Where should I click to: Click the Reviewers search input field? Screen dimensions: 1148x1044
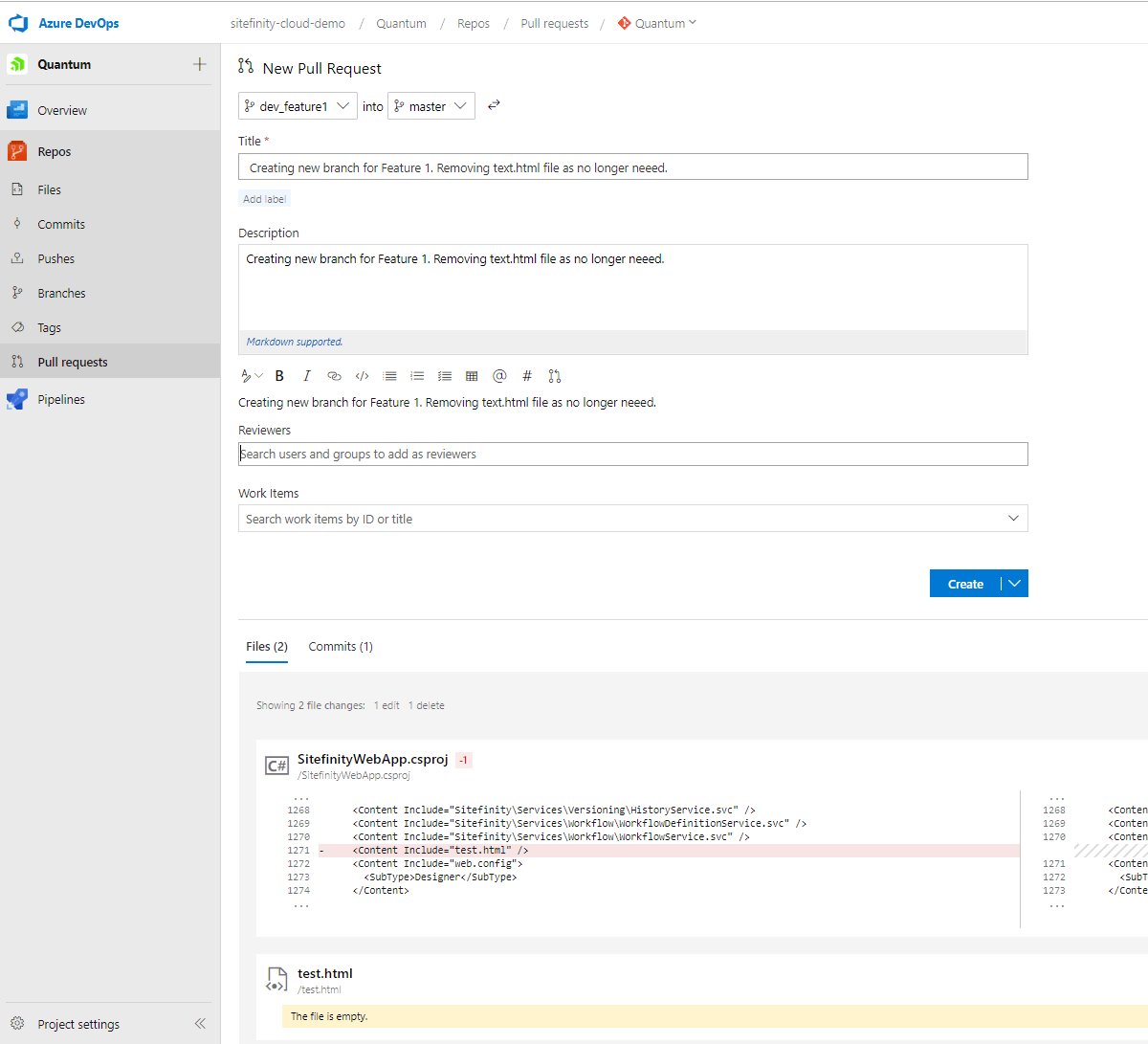click(x=633, y=454)
